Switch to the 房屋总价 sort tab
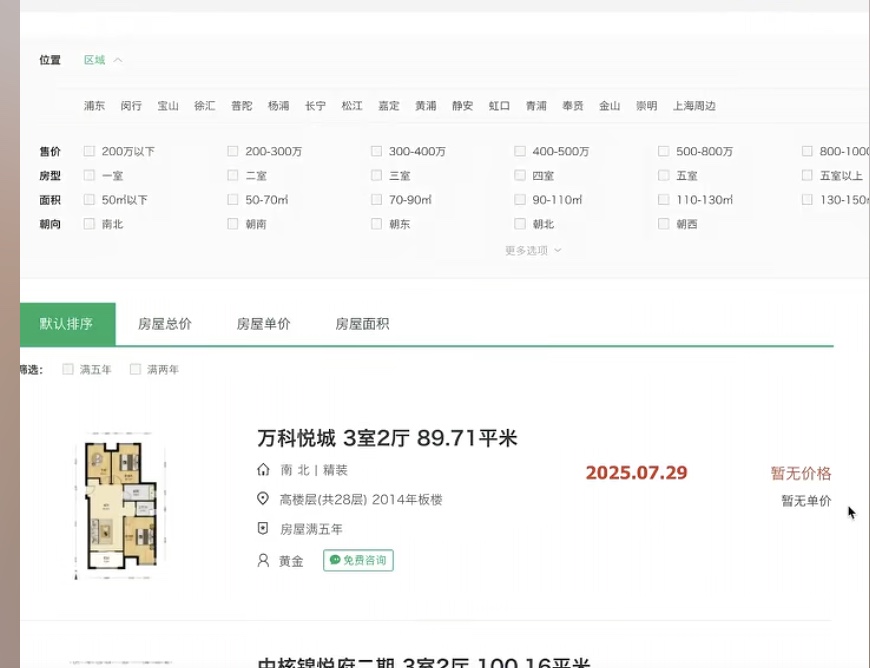Image resolution: width=870 pixels, height=668 pixels. click(x=165, y=324)
